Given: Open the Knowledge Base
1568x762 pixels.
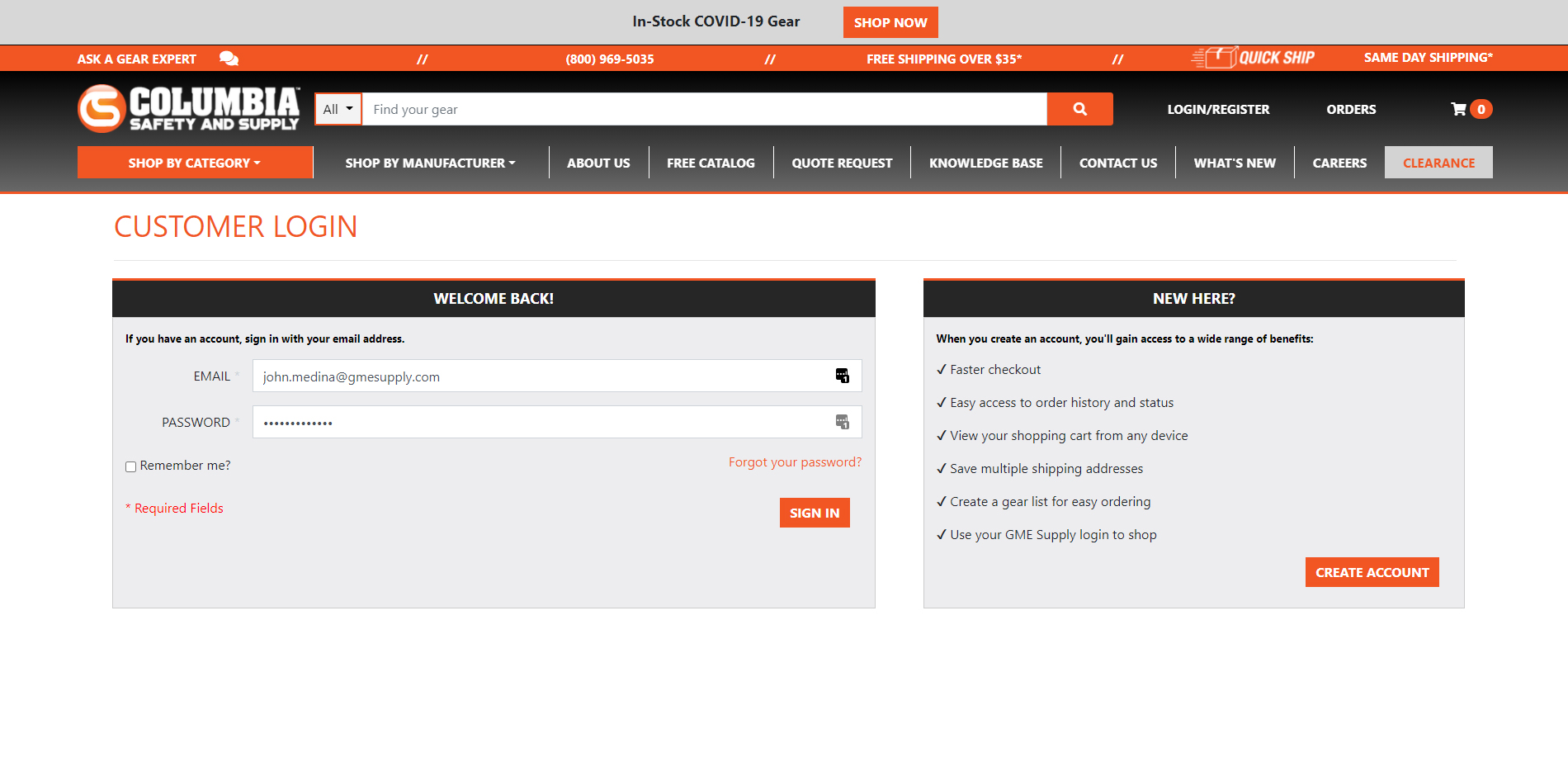Looking at the screenshot, I should [986, 163].
